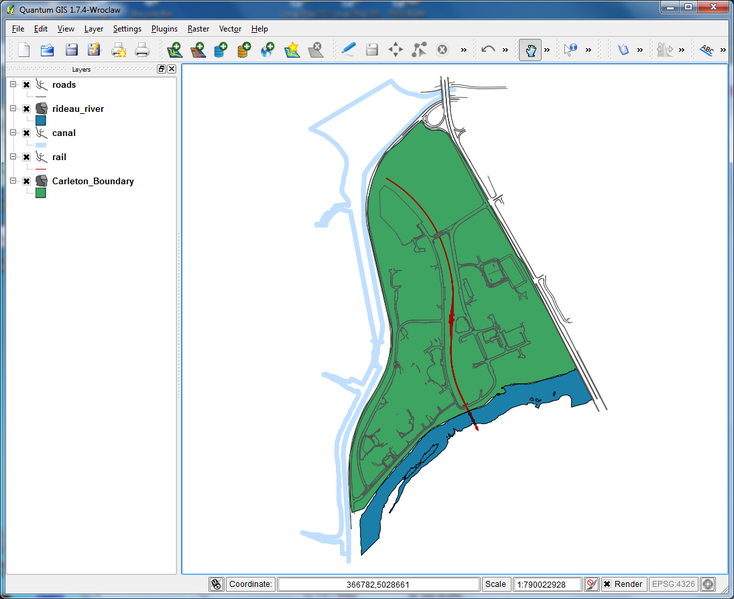Expand the hidden toolbar items after Undo
The height and width of the screenshot is (599, 734).
[x=505, y=49]
